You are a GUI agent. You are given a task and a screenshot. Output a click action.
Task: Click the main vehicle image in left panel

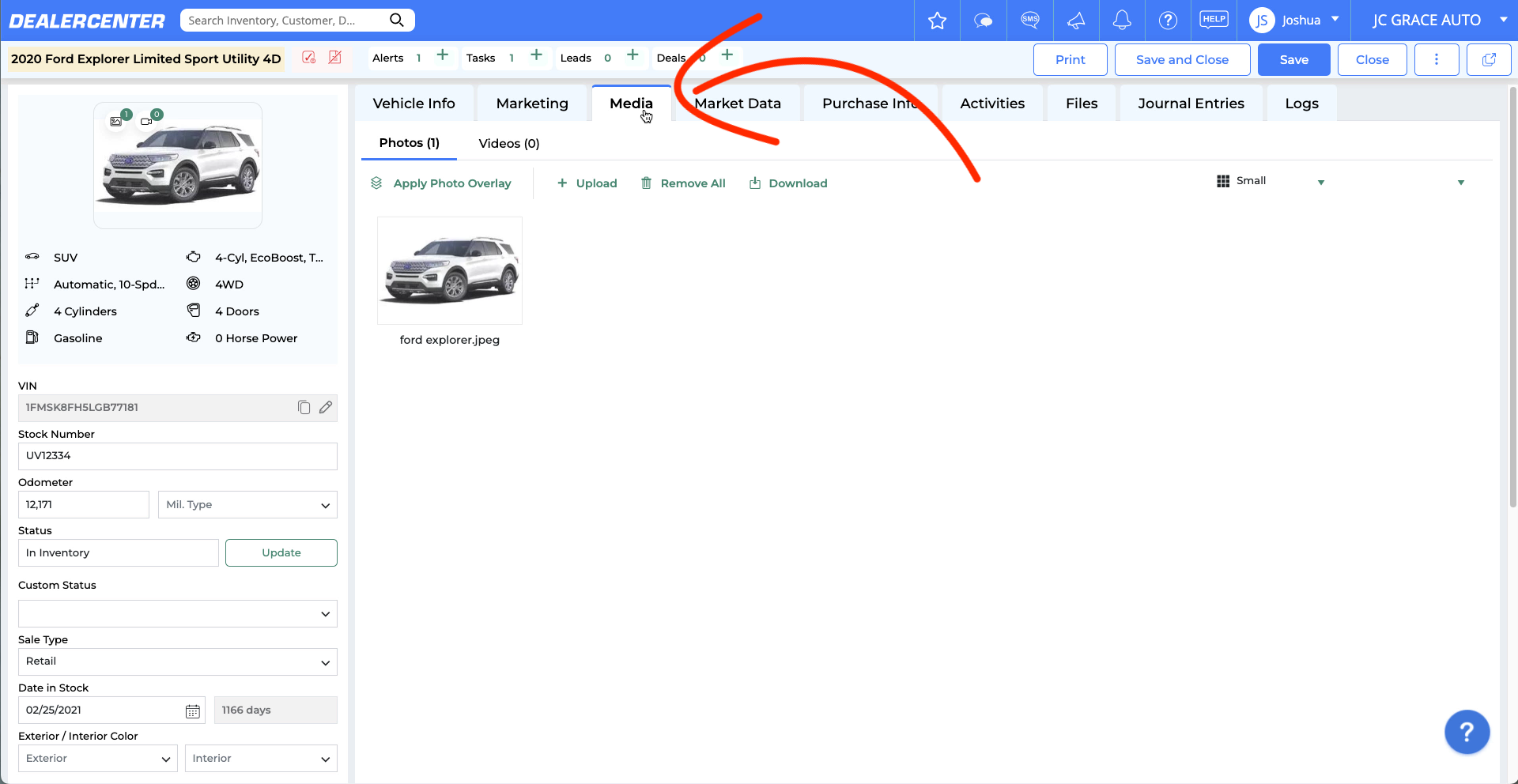178,166
